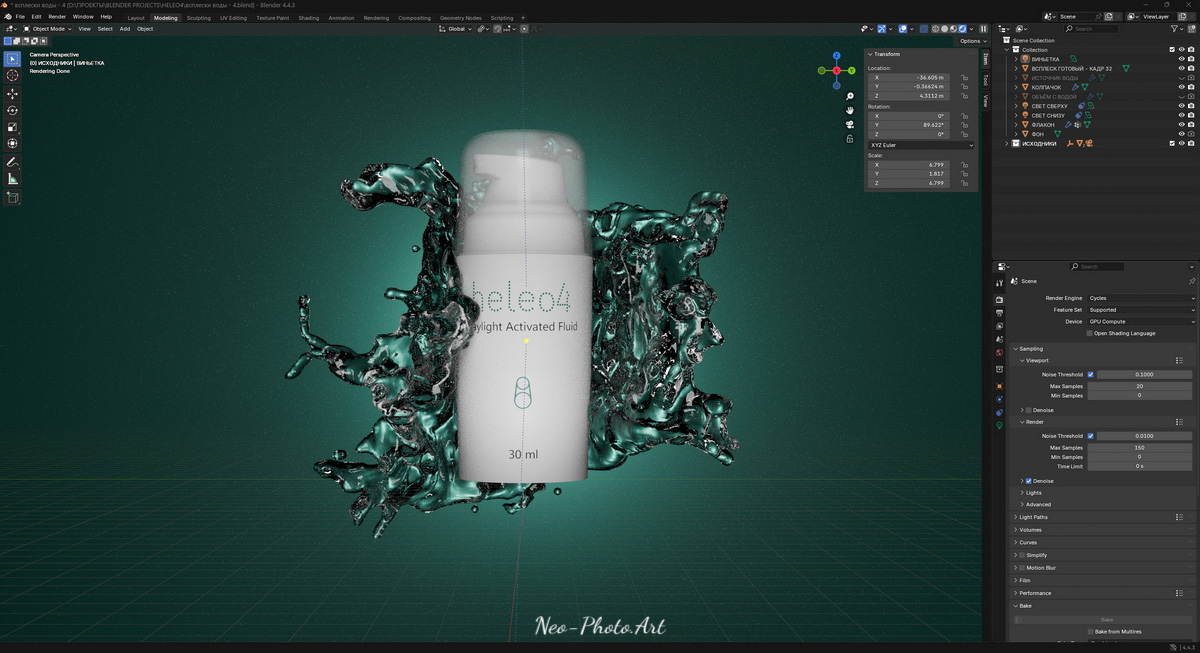Viewport: 1200px width, 653px height.
Task: Switch to the Geometry Nodes workspace tab
Action: (x=460, y=18)
